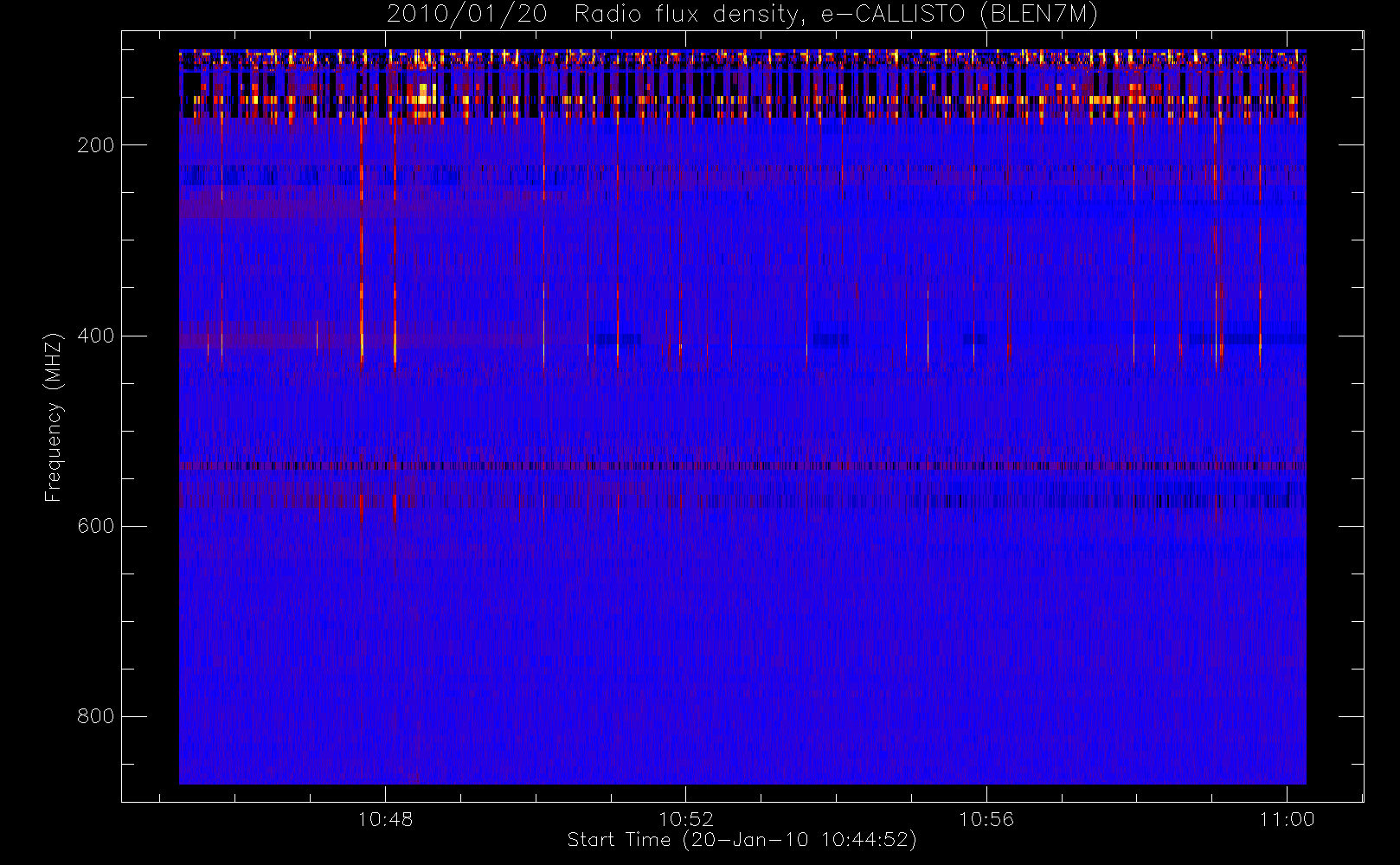The image size is (1400, 865).
Task: Click the 10:56 time tick label
Action: pos(986,819)
